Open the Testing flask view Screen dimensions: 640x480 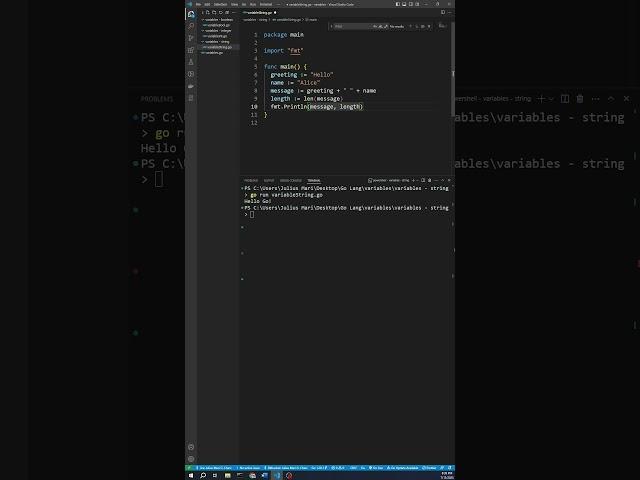(x=191, y=62)
